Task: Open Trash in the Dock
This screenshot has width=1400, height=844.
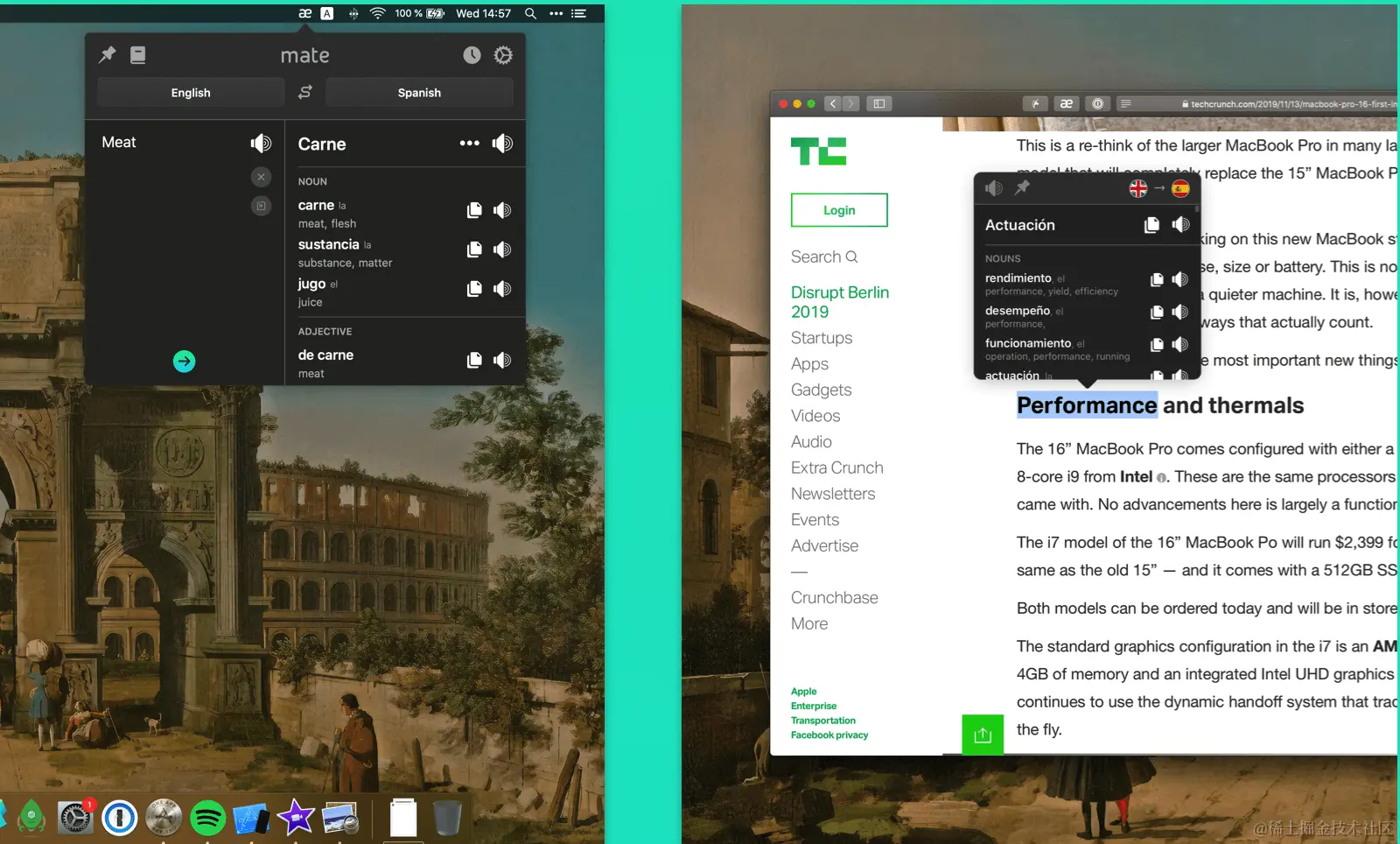Action: [x=447, y=818]
